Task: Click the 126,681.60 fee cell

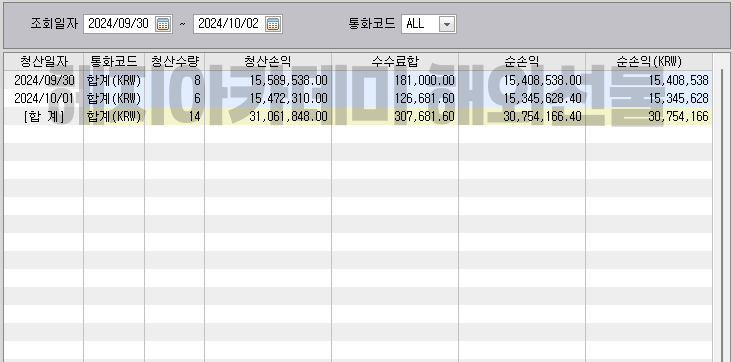Action: pyautogui.click(x=395, y=98)
